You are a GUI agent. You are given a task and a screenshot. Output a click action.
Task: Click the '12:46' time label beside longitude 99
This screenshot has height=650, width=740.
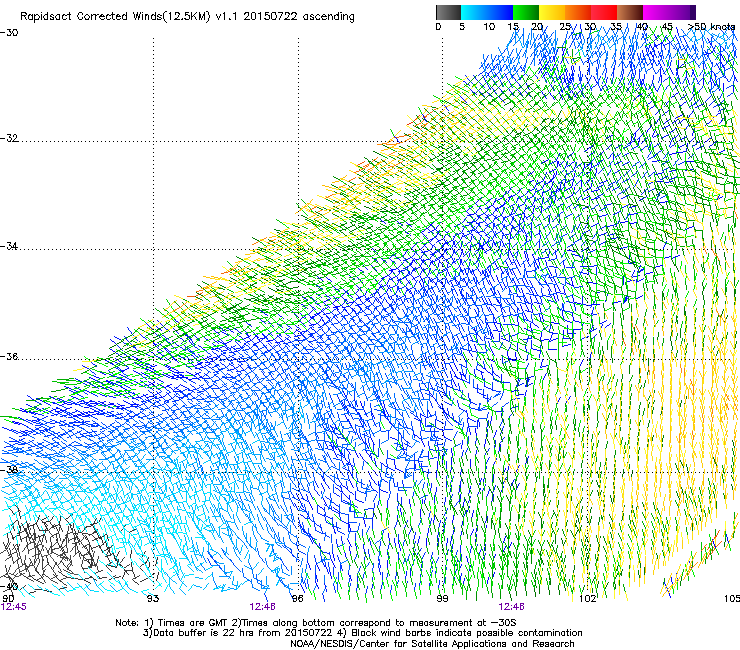pyautogui.click(x=511, y=607)
